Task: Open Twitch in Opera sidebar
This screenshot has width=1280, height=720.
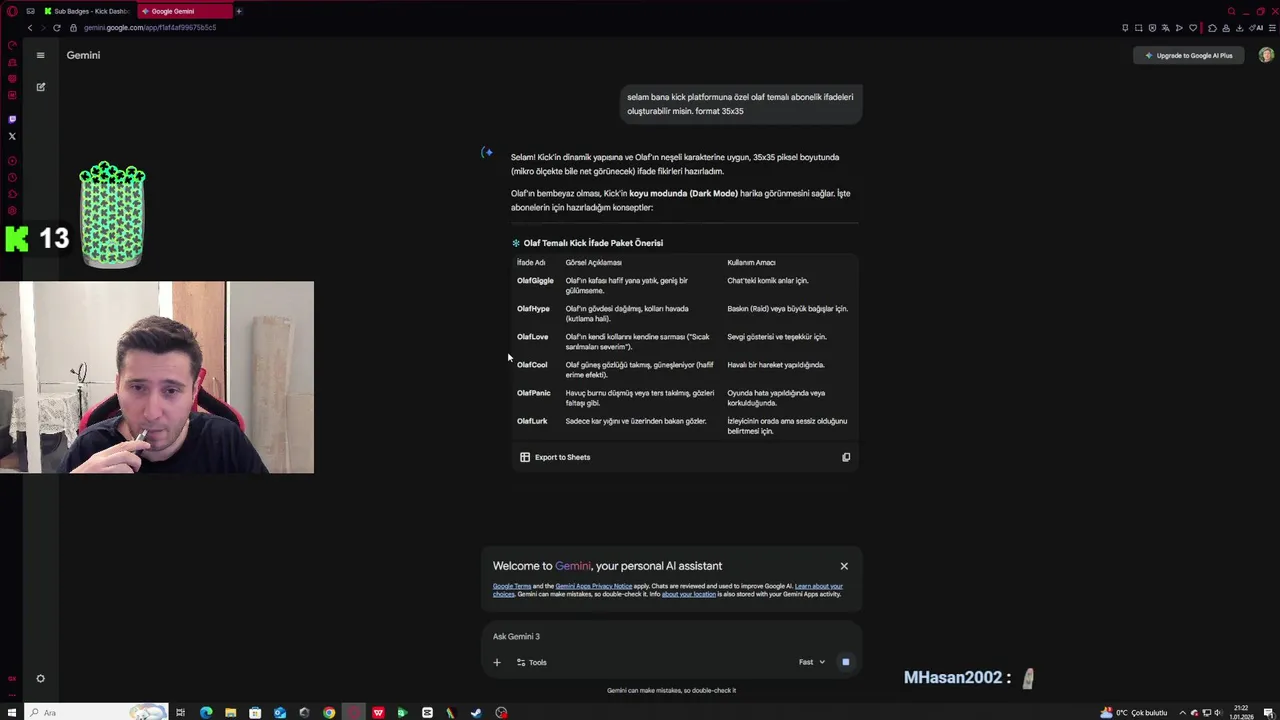Action: tap(12, 119)
